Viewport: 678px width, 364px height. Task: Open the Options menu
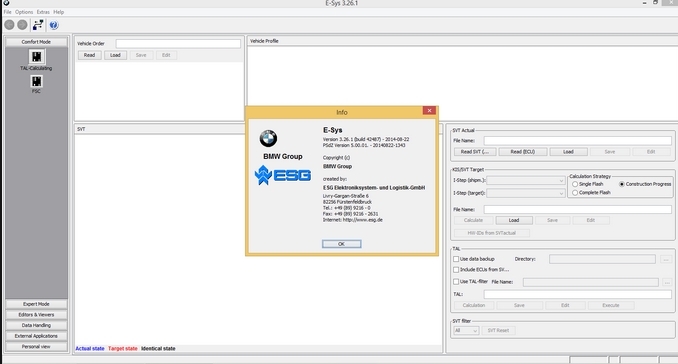[24, 12]
